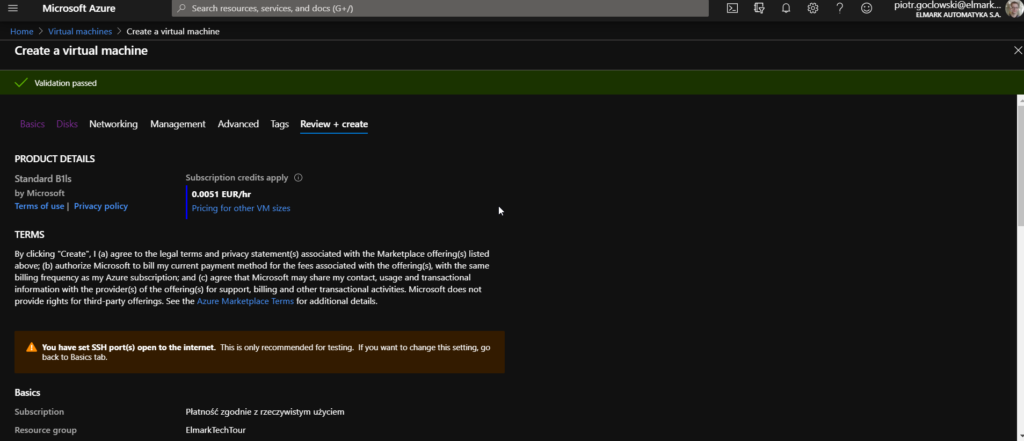Click the Validation passed message text
The height and width of the screenshot is (441, 1024).
65,84
